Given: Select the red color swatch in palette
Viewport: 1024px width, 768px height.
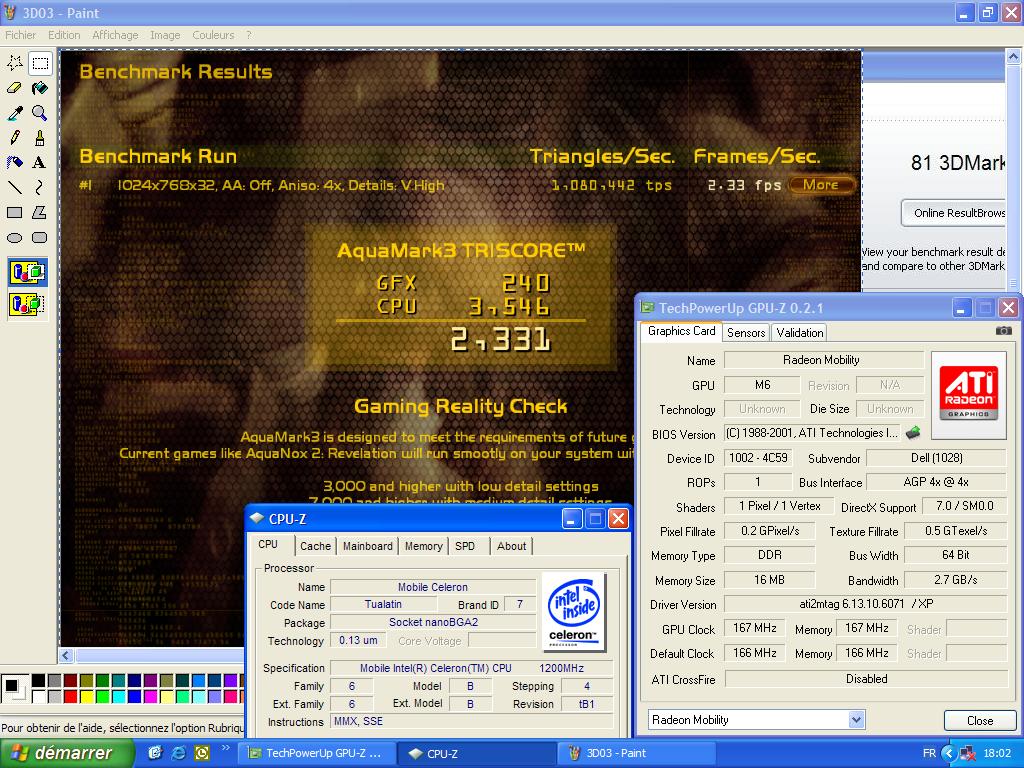Looking at the screenshot, I should (x=71, y=696).
